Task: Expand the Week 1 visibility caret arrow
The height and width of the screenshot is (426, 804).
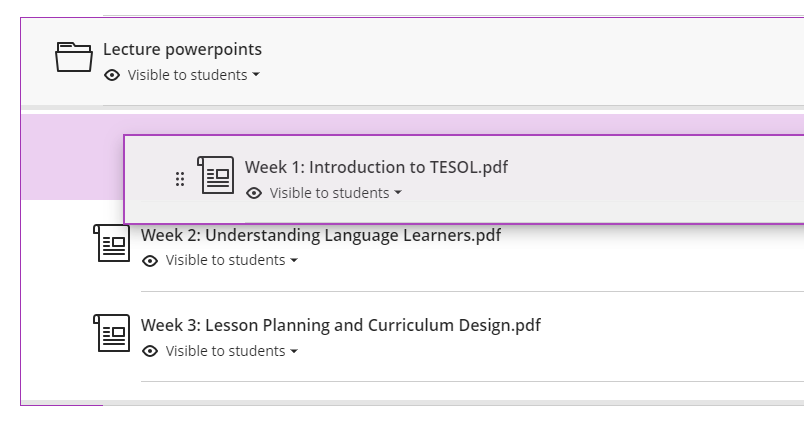Action: pos(398,193)
